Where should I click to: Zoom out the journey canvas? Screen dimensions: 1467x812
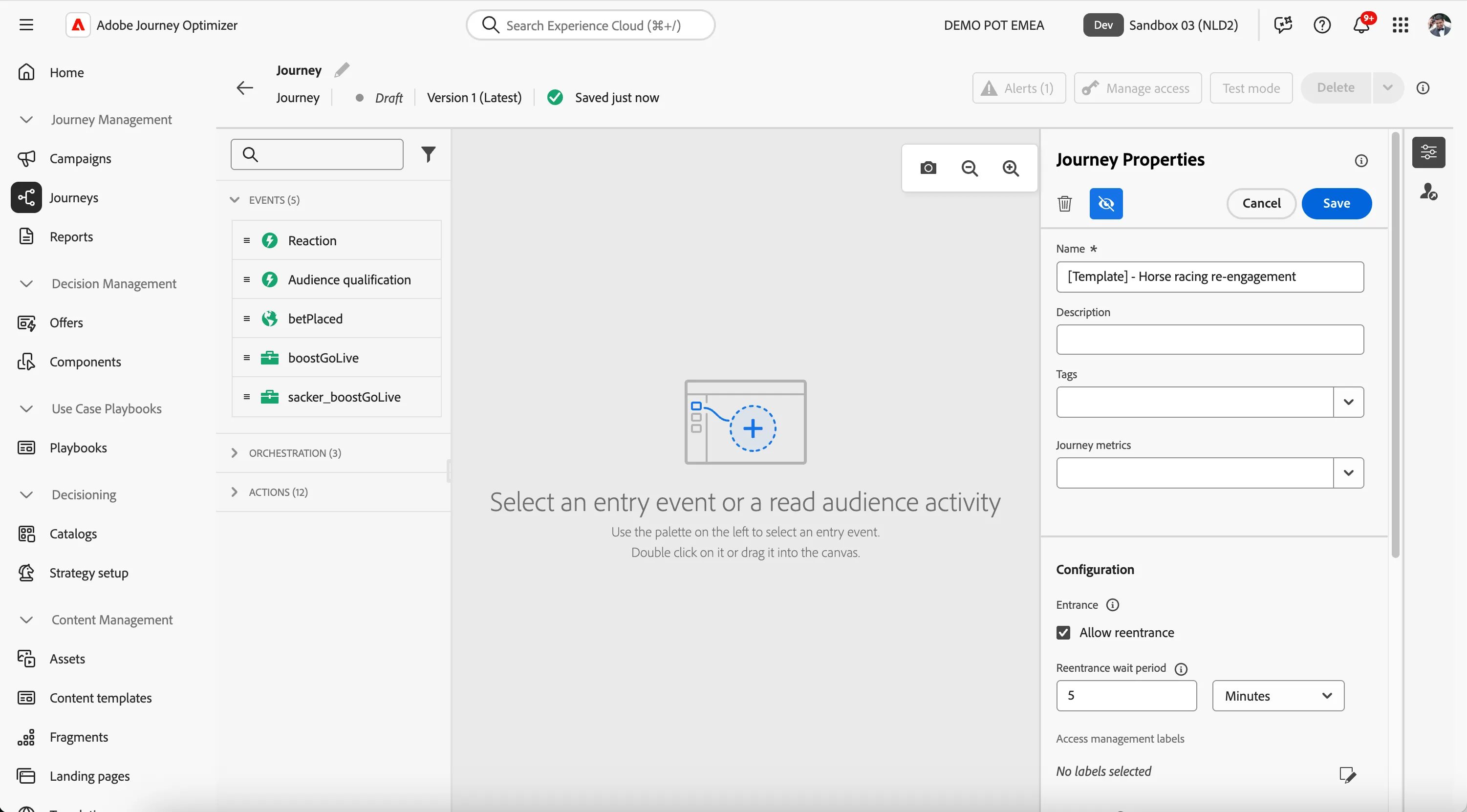click(969, 168)
